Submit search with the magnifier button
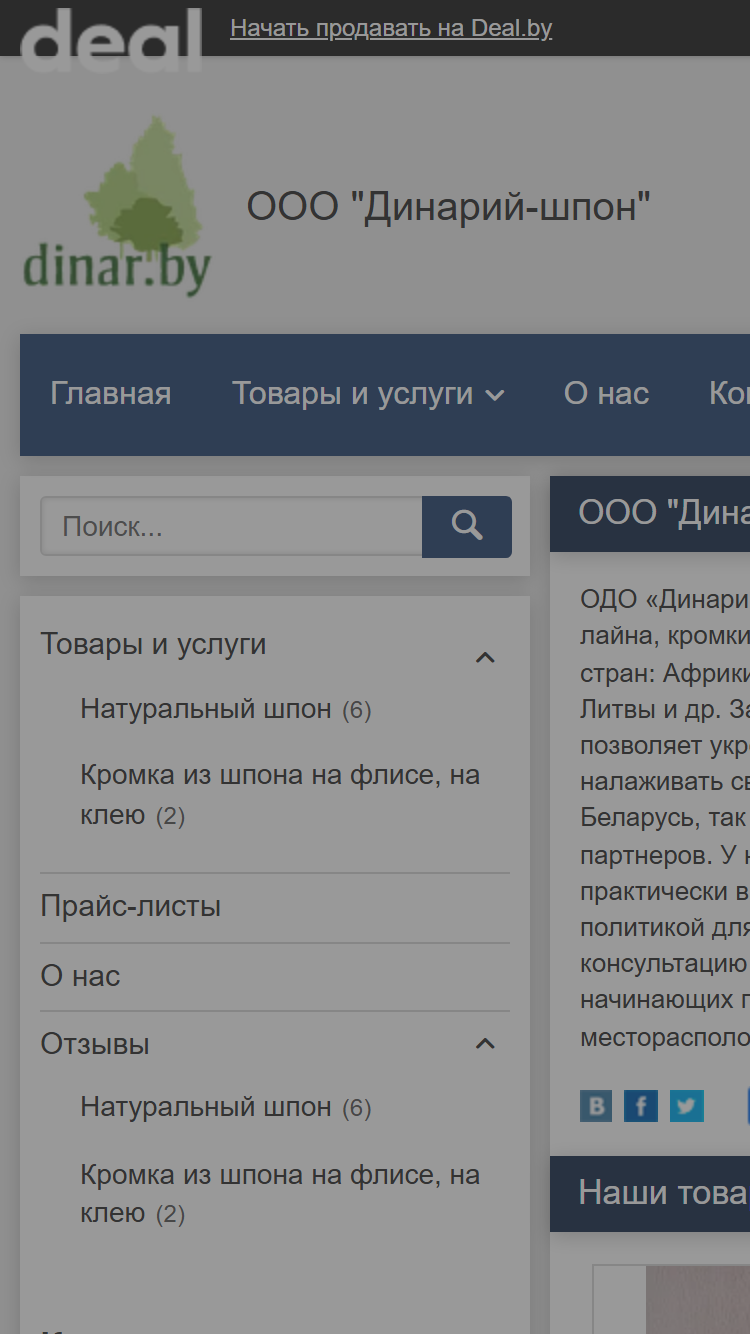 point(467,526)
